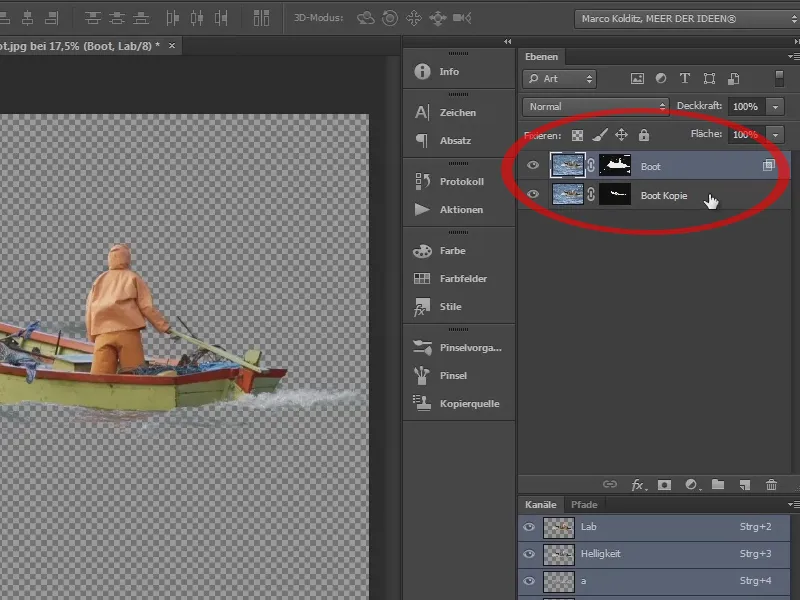Viewport: 800px width, 600px height.
Task: Collapse the icon panel dock arrows
Action: [507, 41]
